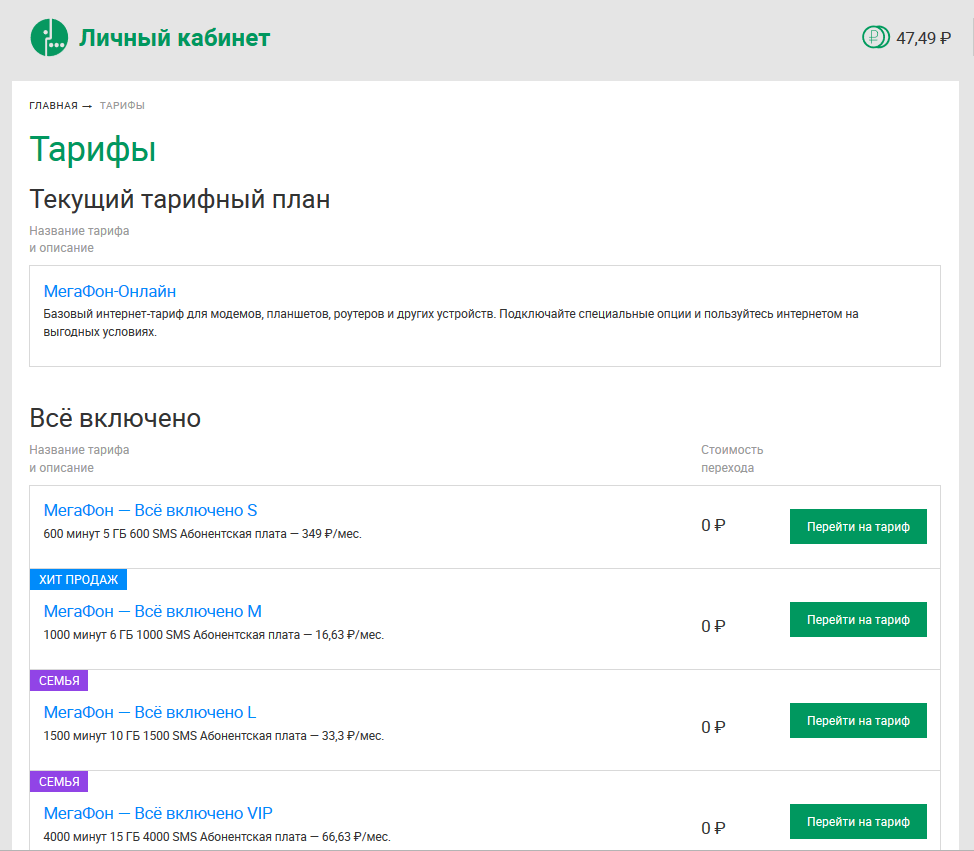The height and width of the screenshot is (851, 974).
Task: Click the ruble coin balance icon
Action: 874,38
